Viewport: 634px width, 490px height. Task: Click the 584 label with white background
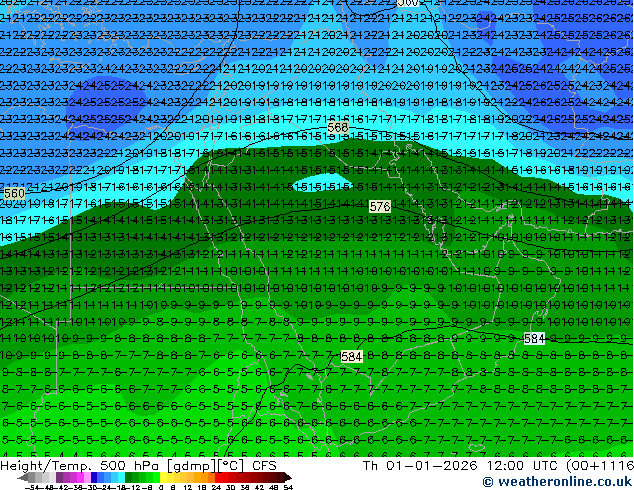click(x=534, y=338)
